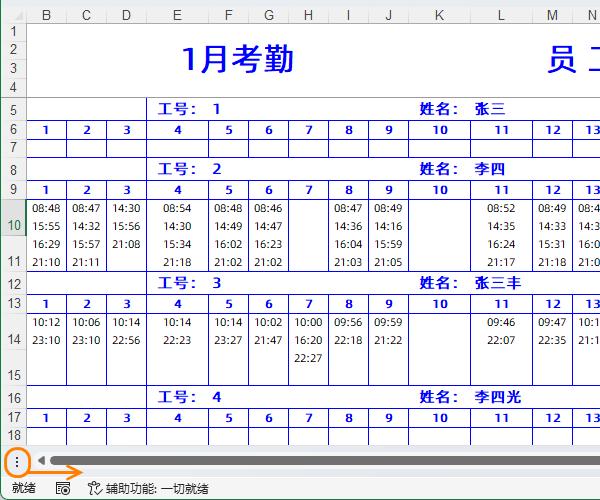Open the macro recording status icon
The image size is (600, 500).
63,489
